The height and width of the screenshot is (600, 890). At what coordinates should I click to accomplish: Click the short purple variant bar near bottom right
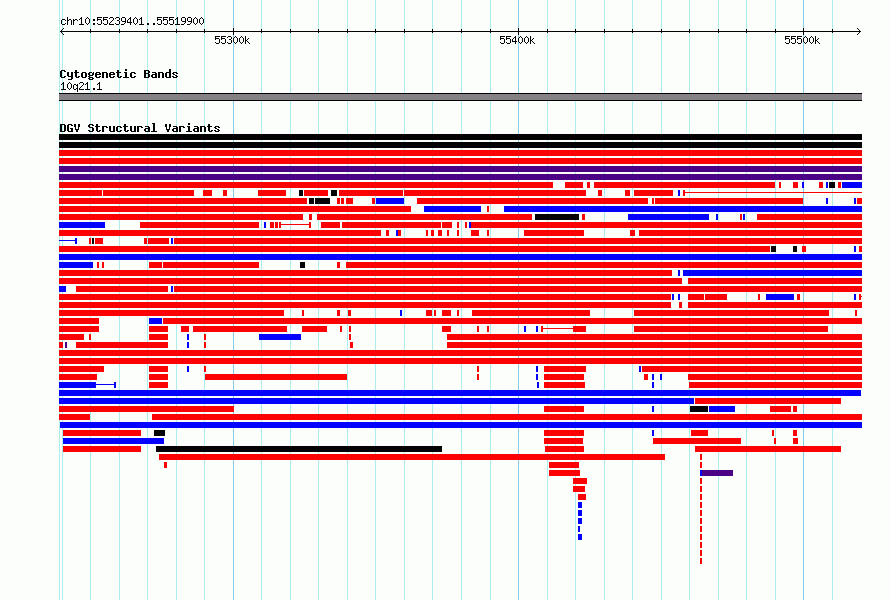716,473
